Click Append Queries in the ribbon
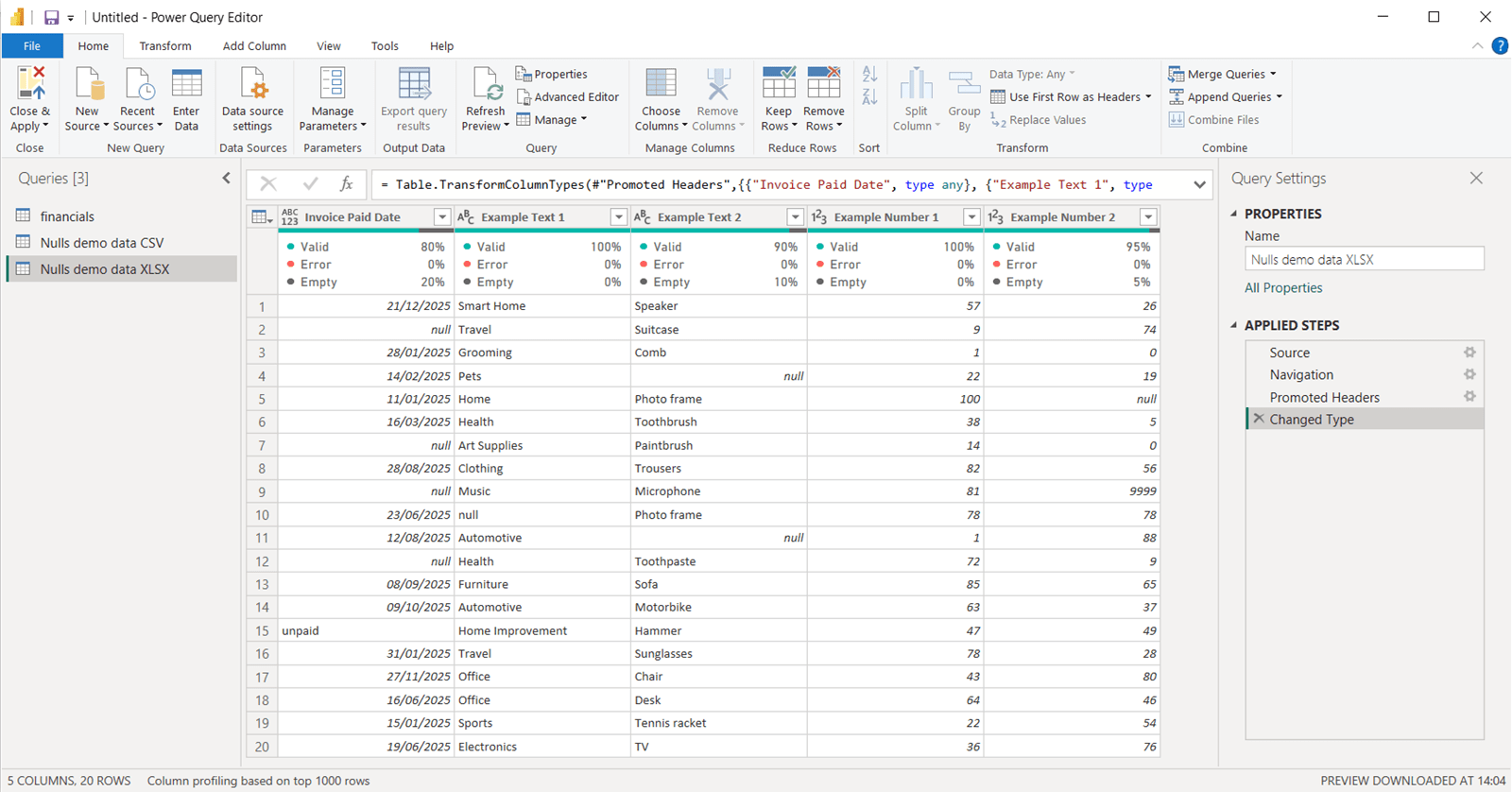The height and width of the screenshot is (792, 1512). [x=1226, y=96]
